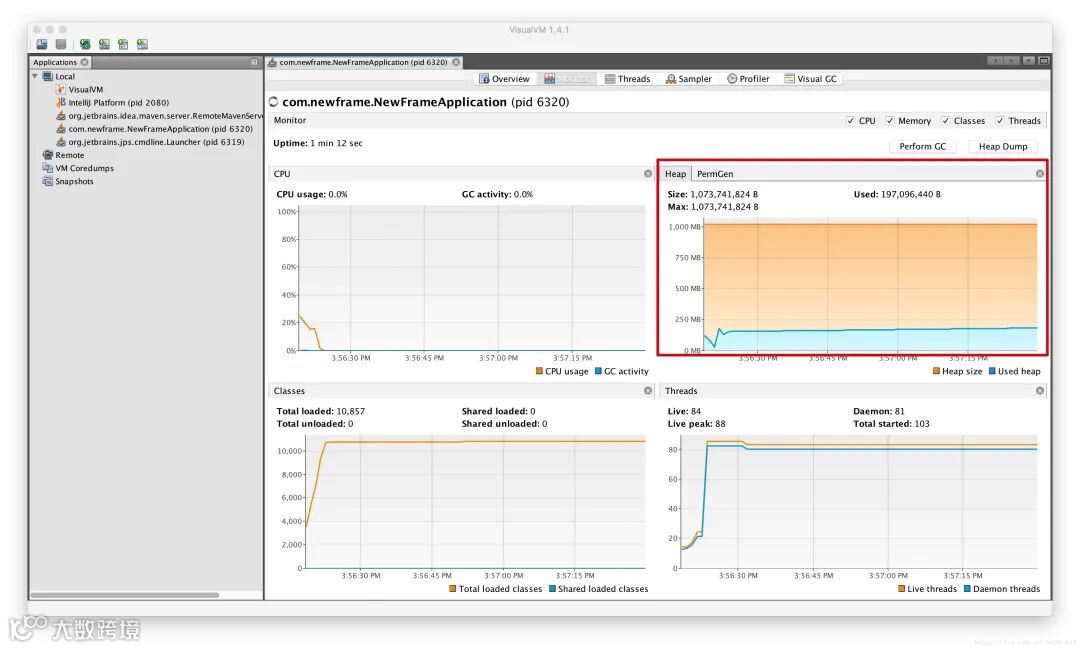Close the Heap graph panel
Screen dimensions: 1080x649
pyautogui.click(x=1040, y=174)
